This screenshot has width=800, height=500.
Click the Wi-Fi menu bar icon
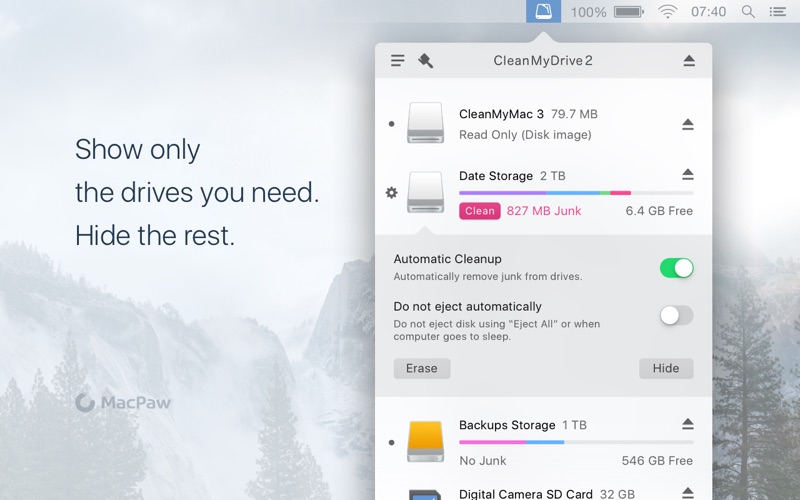tap(667, 11)
